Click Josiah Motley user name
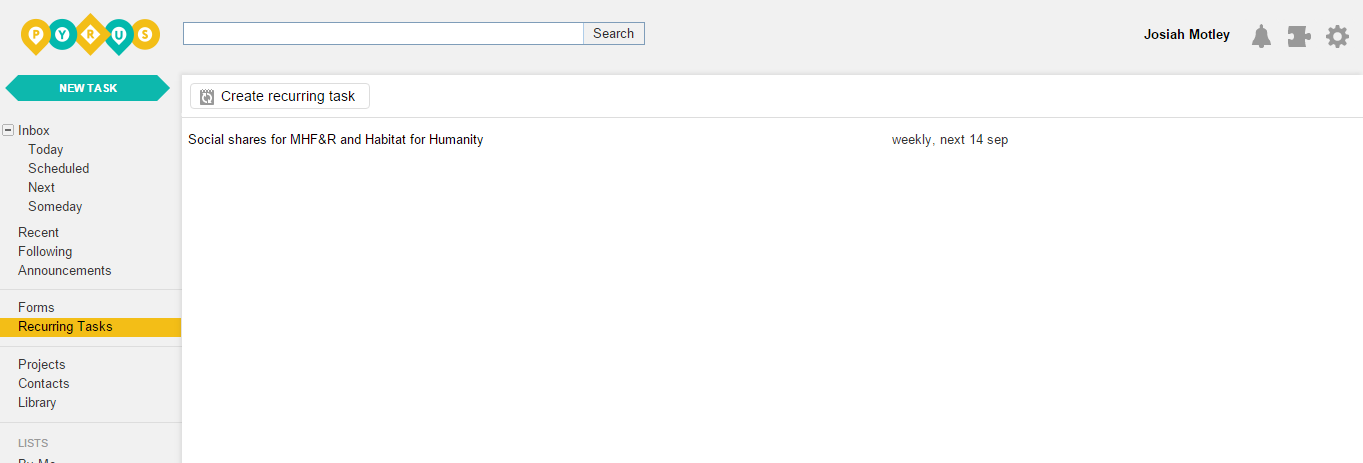 (x=1187, y=35)
